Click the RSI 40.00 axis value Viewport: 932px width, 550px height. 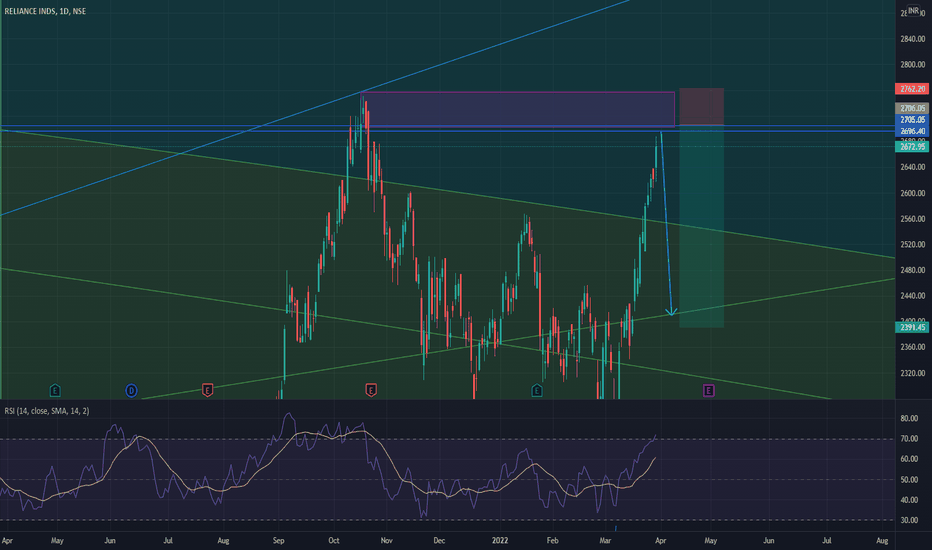point(909,500)
